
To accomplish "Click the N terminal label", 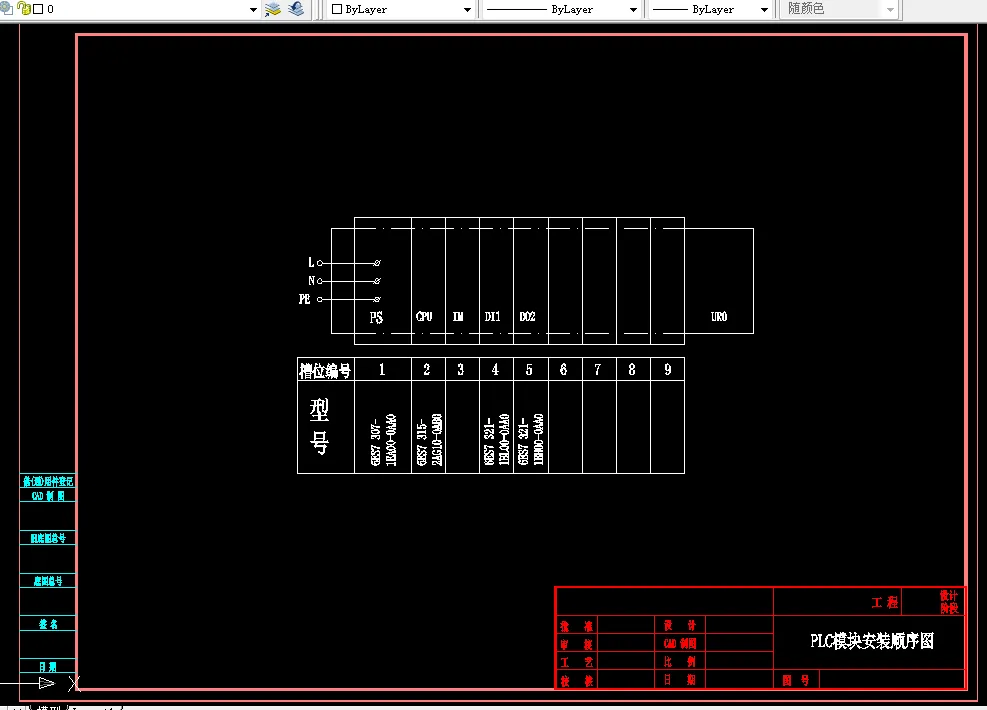I will click(x=311, y=281).
